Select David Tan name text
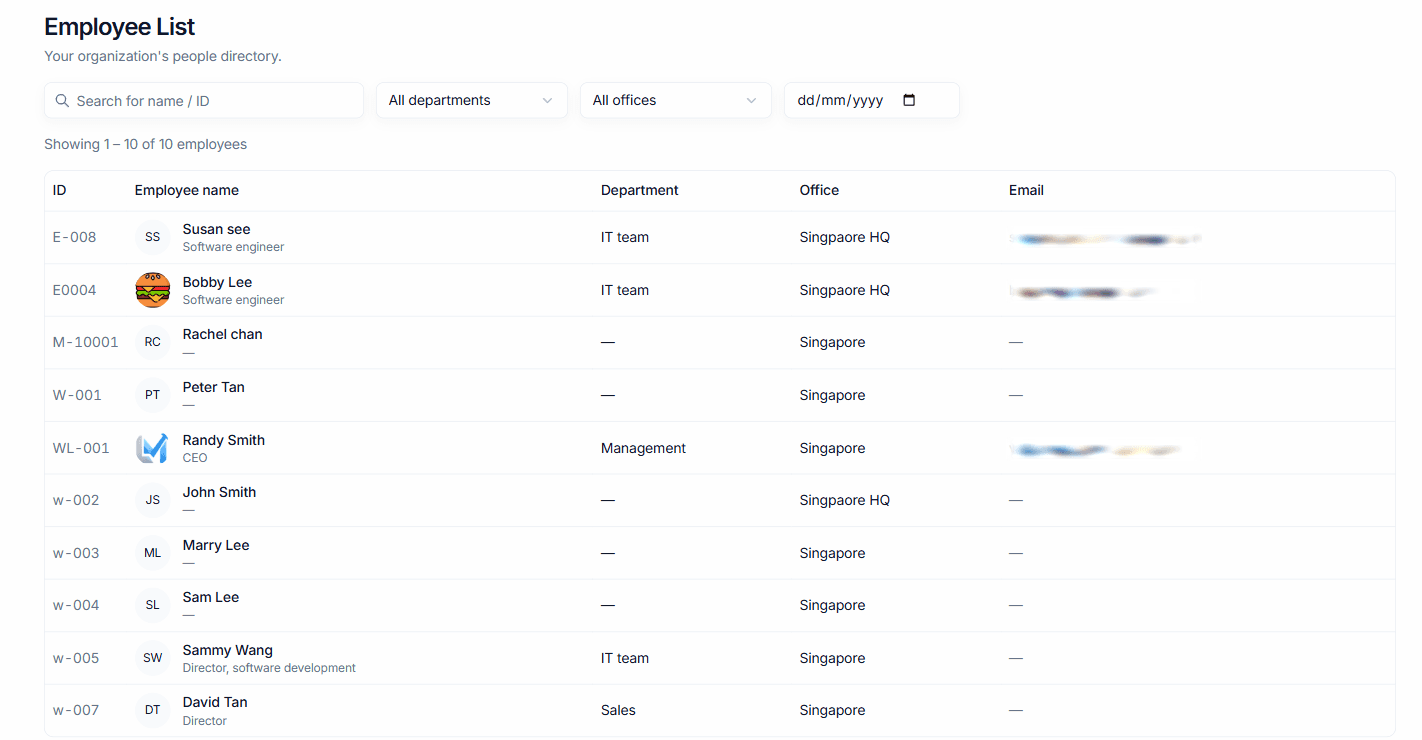 [x=215, y=702]
